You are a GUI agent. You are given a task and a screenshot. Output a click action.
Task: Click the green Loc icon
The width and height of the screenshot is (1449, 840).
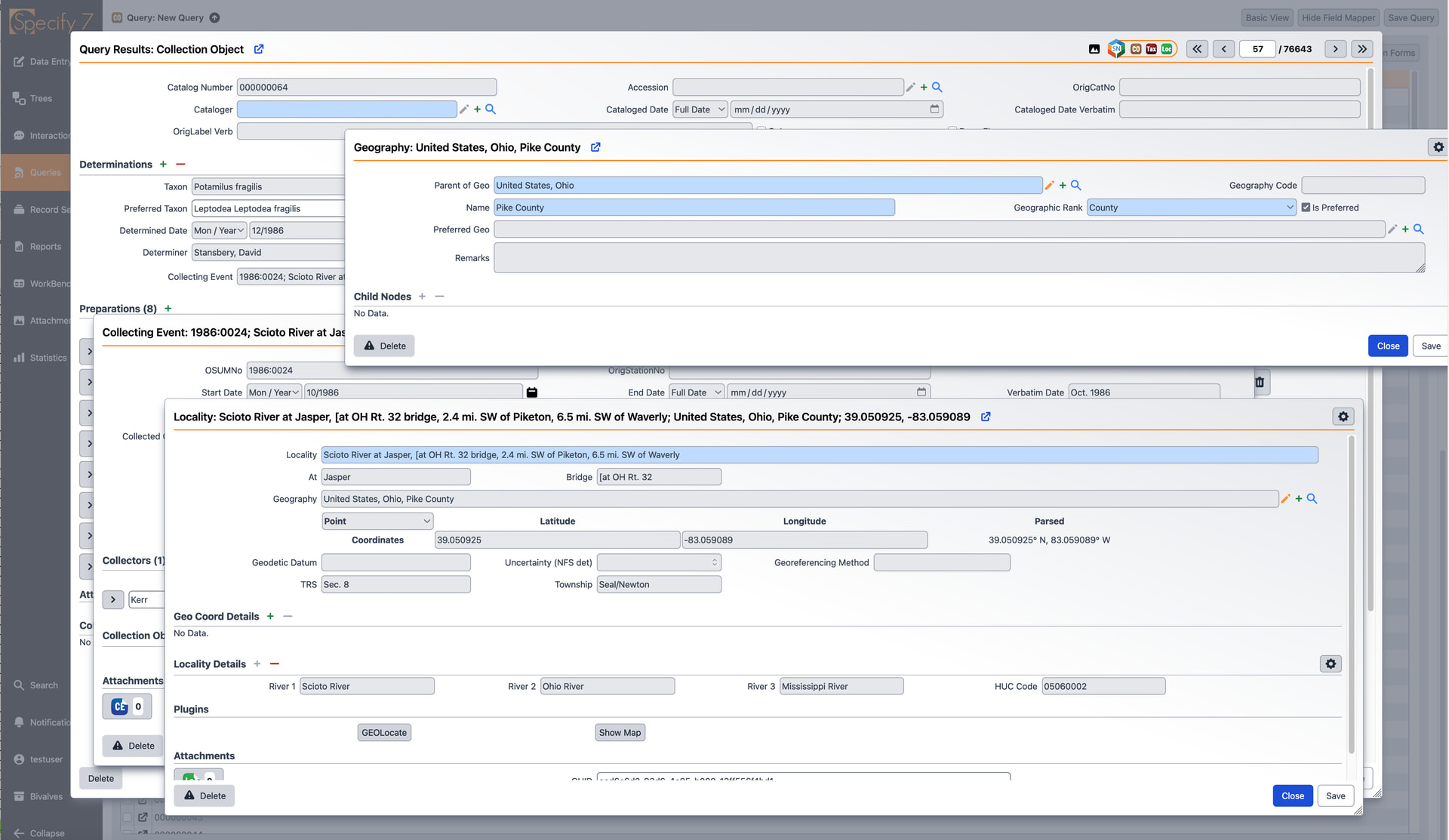pos(1167,49)
